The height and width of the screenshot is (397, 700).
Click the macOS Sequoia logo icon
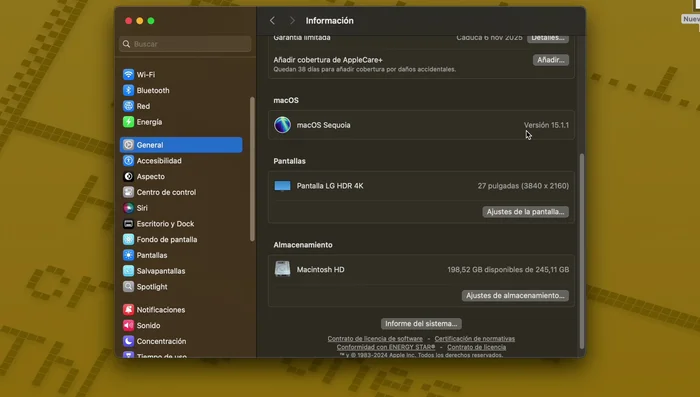[x=283, y=125]
